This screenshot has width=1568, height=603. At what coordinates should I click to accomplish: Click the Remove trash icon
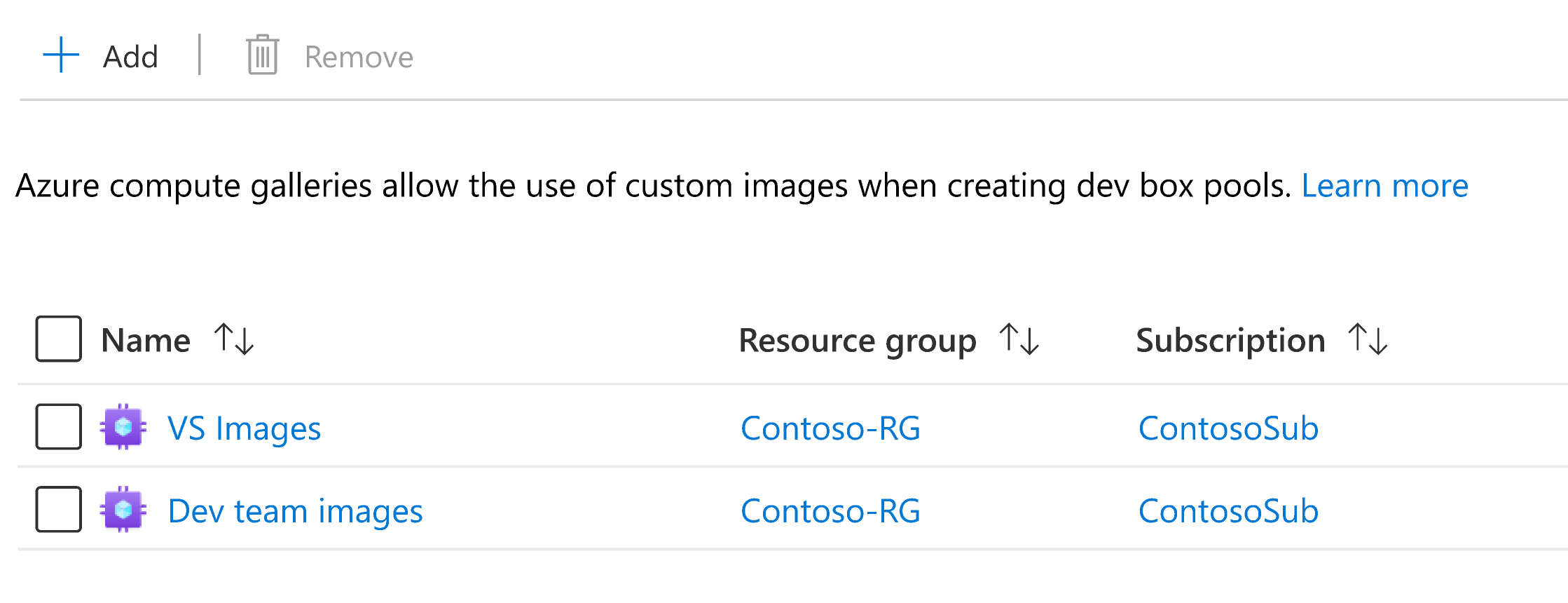click(x=261, y=55)
